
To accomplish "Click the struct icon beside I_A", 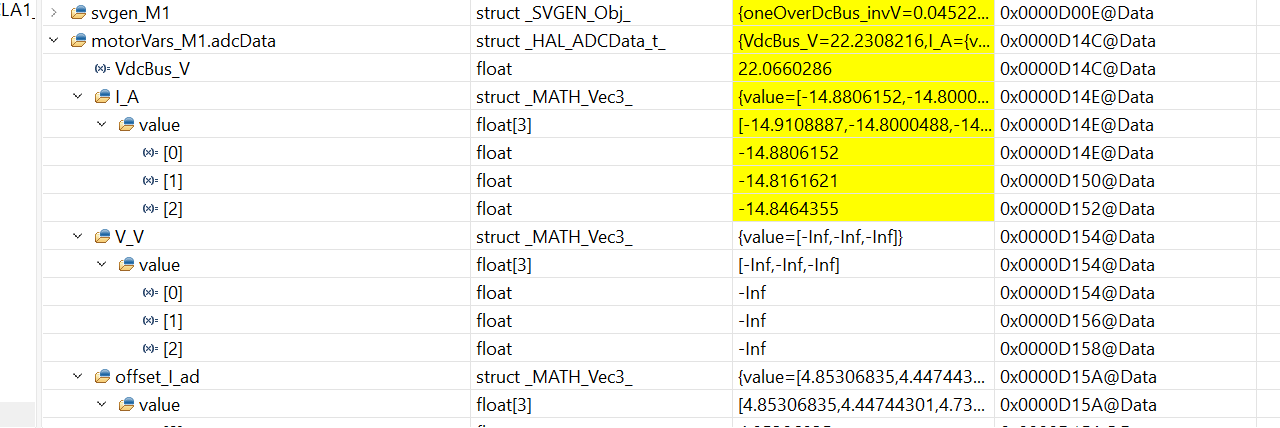I will pyautogui.click(x=102, y=97).
